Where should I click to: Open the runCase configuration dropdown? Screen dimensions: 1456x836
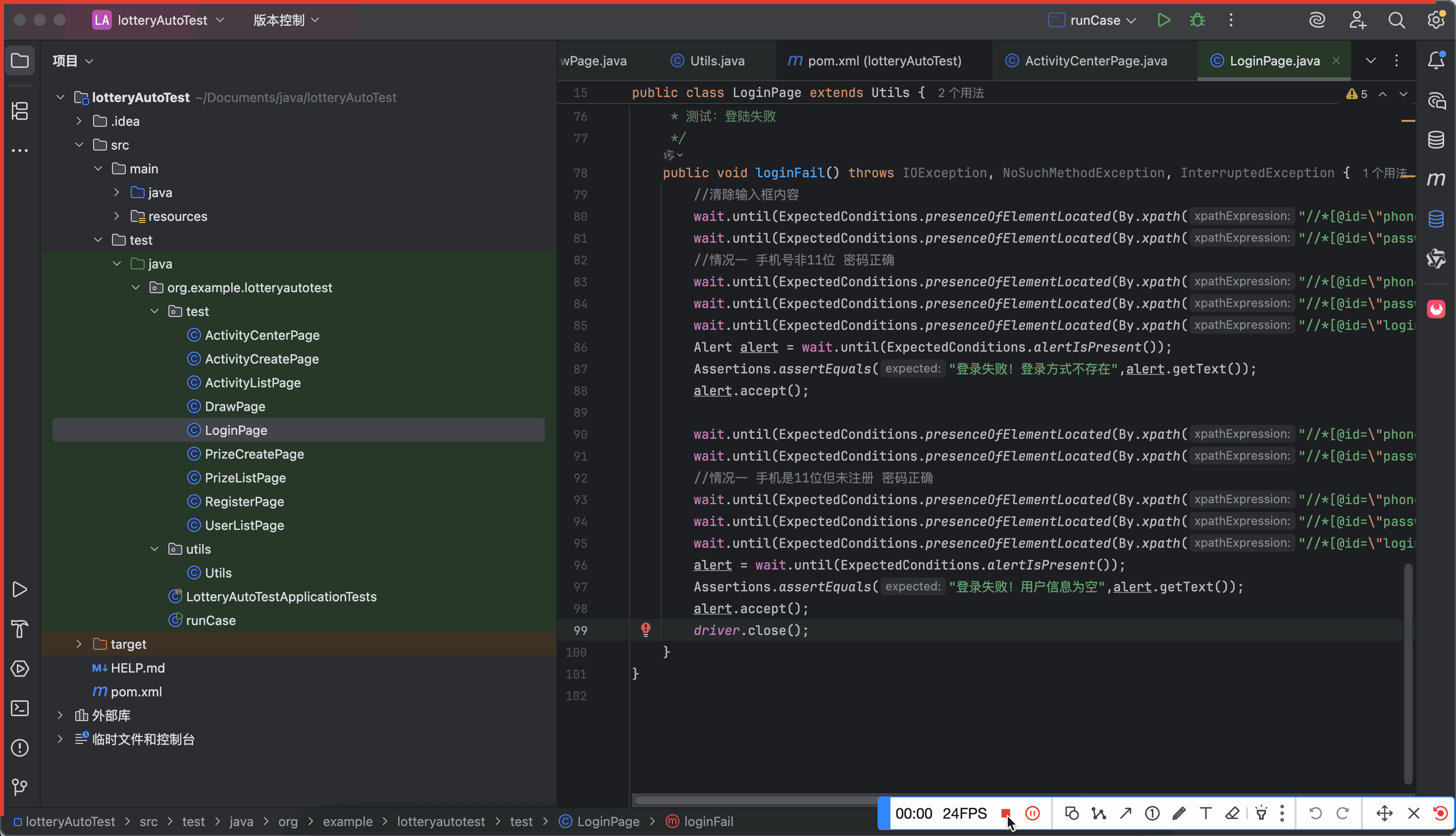[x=1092, y=20]
